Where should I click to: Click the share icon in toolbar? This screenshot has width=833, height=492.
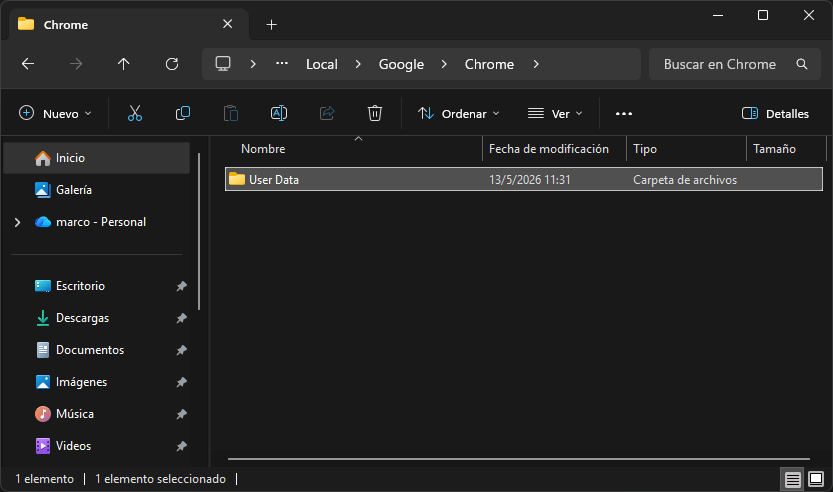click(x=327, y=113)
